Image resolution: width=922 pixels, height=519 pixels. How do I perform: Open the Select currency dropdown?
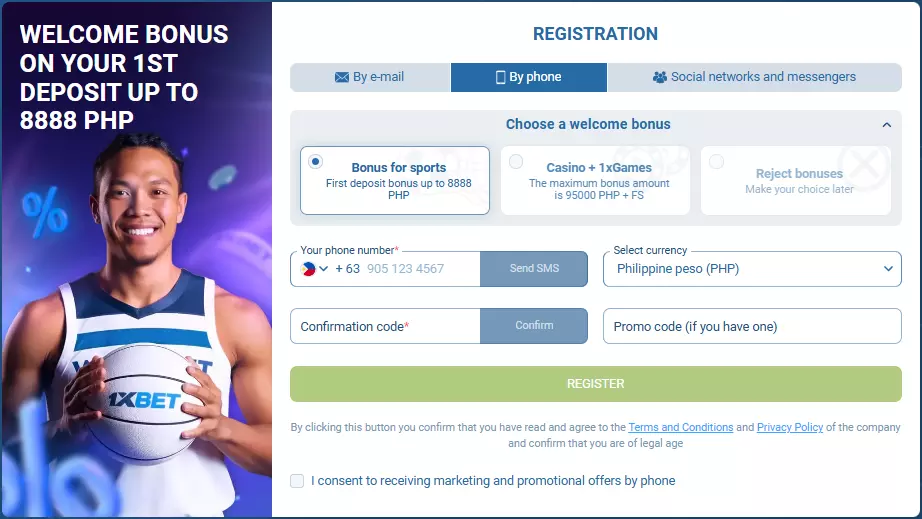click(x=752, y=269)
